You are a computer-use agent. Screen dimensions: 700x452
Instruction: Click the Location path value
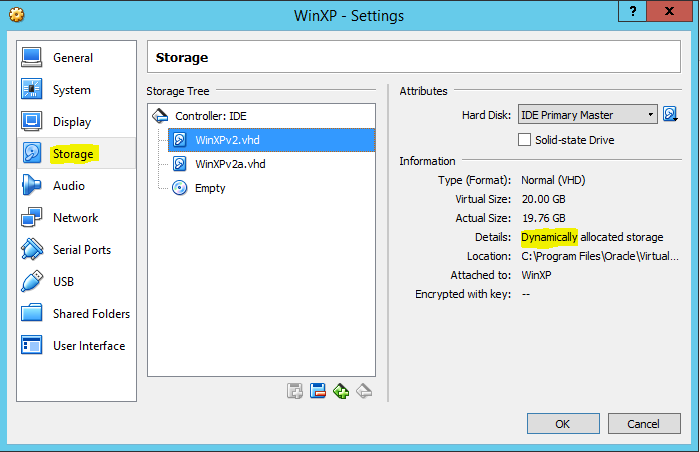tap(600, 256)
